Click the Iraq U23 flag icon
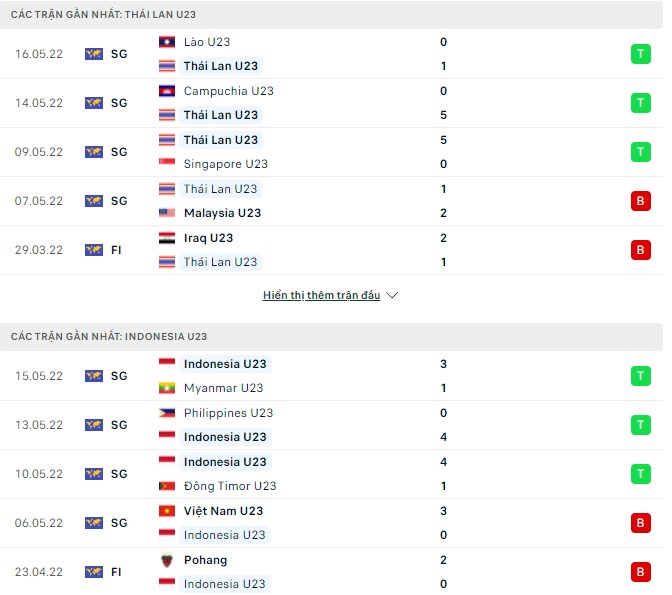The image size is (672, 595). pyautogui.click(x=168, y=238)
